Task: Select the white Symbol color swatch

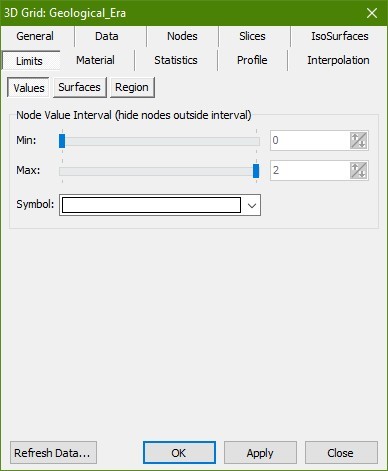Action: (x=151, y=205)
